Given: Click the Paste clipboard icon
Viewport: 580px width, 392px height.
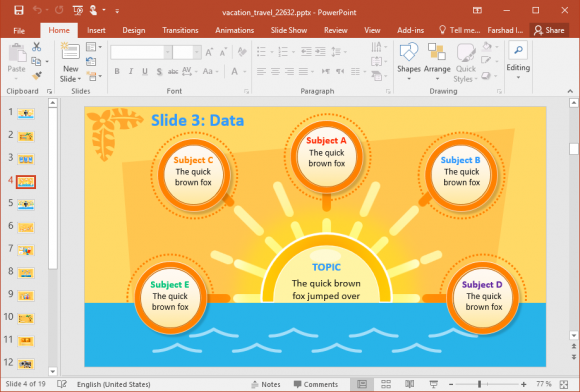Looking at the screenshot, I should click(x=17, y=53).
